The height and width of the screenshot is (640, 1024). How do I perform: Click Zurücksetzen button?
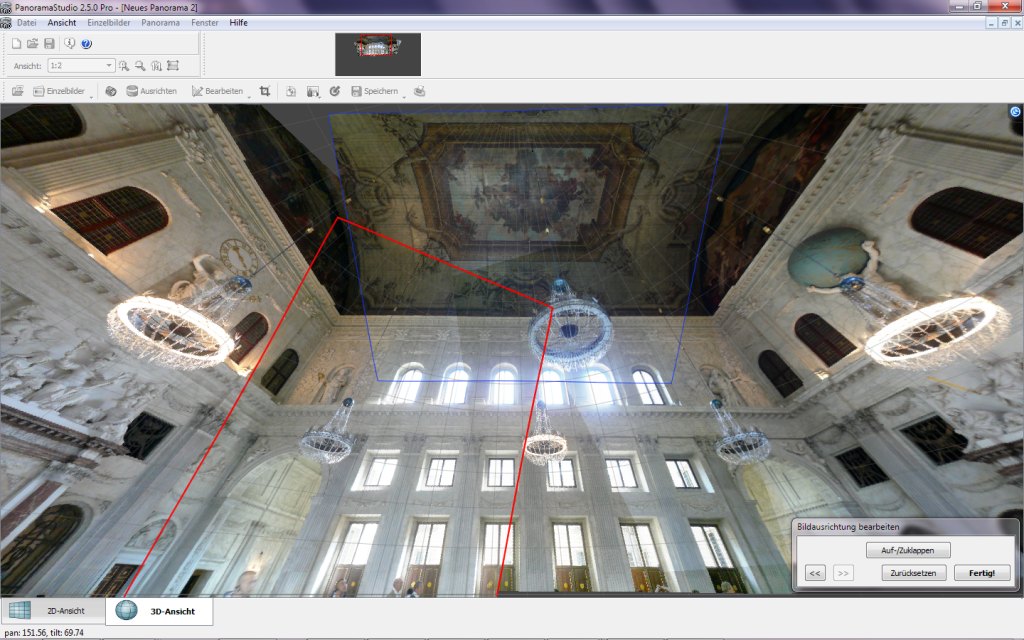pyautogui.click(x=913, y=573)
